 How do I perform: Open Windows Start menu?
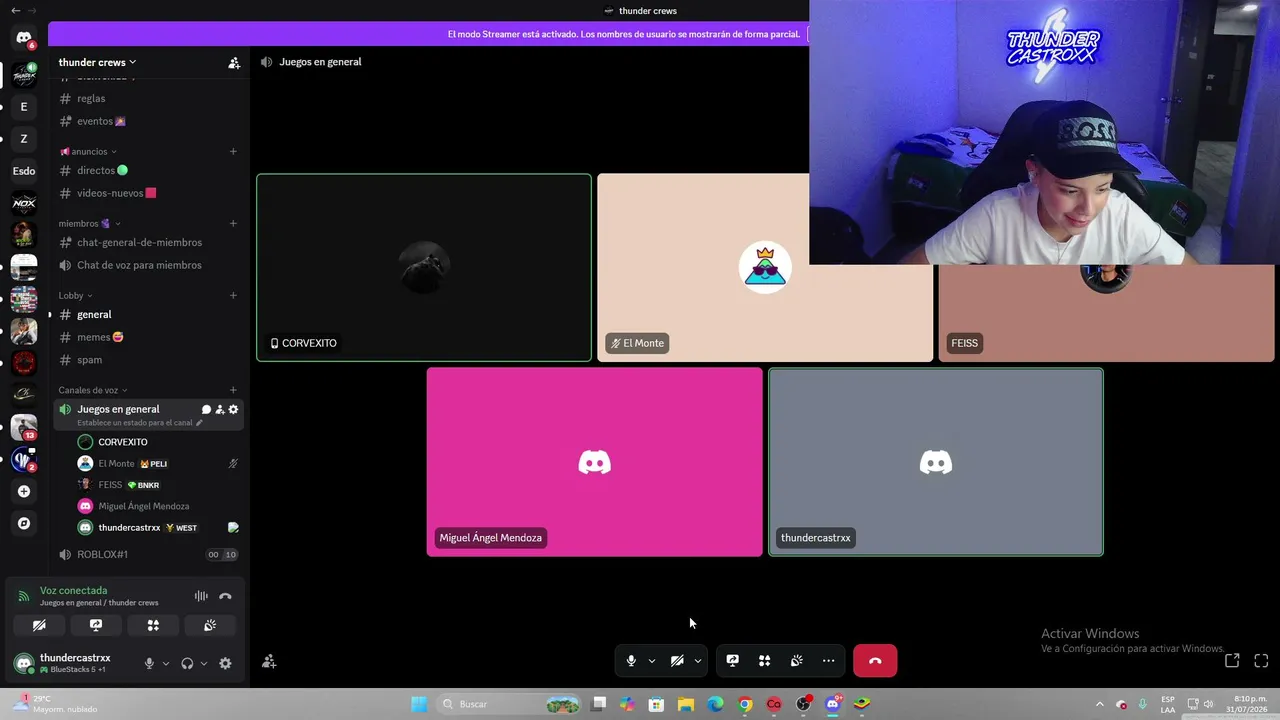[x=419, y=704]
